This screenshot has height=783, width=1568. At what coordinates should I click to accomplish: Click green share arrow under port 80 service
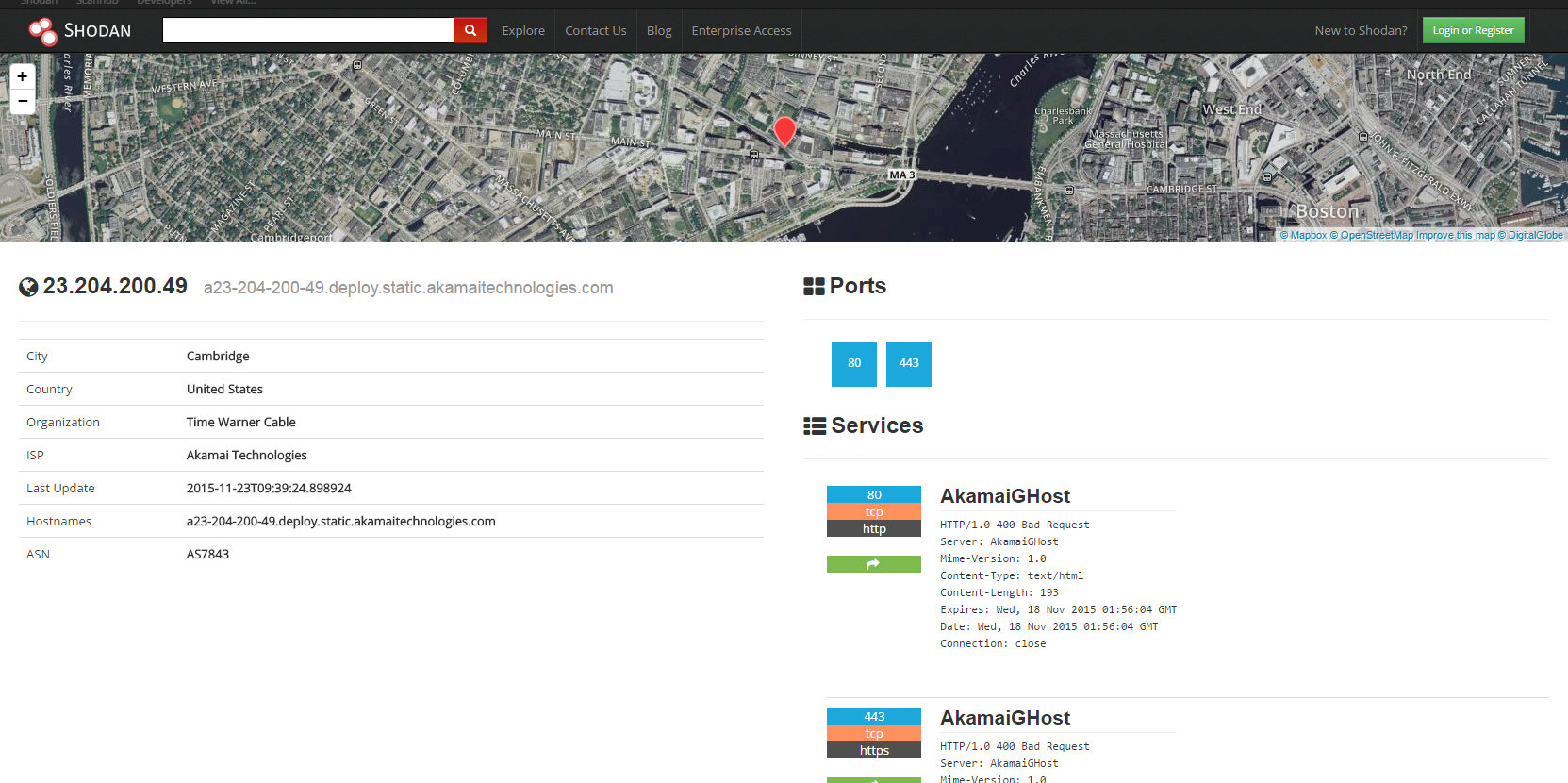click(x=873, y=564)
